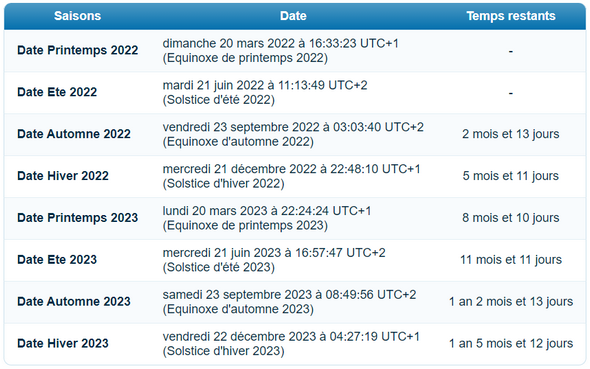This screenshot has width=590, height=369.
Task: Select the Date Hiver 2022 row label
Action: point(63,176)
